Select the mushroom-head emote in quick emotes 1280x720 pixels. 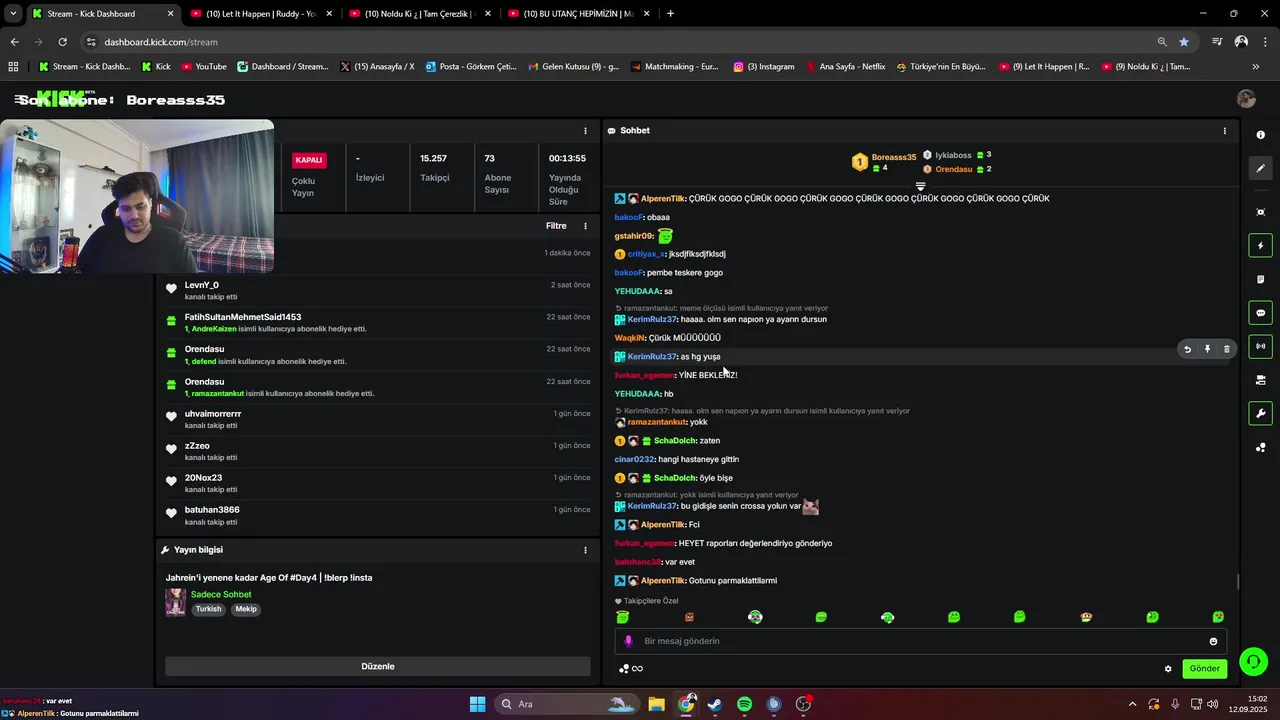point(1086,617)
